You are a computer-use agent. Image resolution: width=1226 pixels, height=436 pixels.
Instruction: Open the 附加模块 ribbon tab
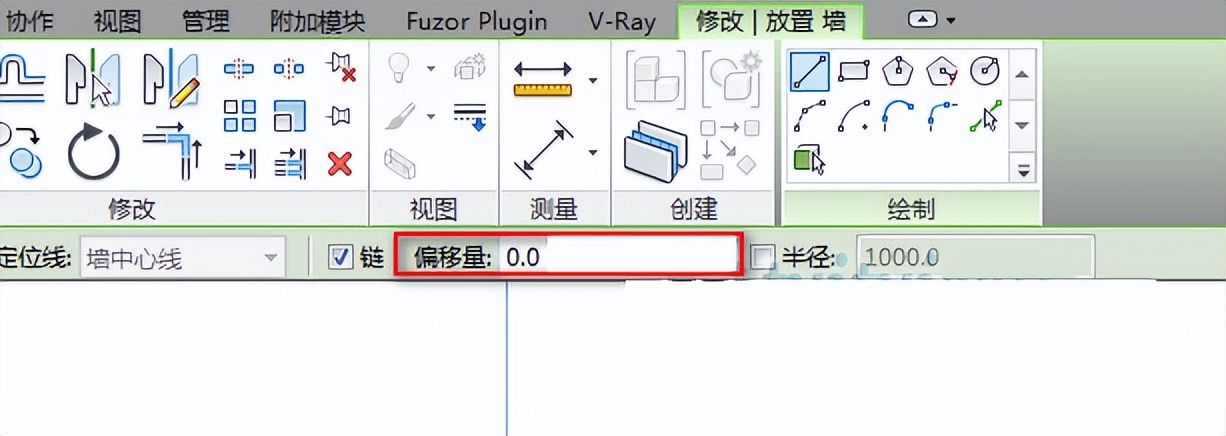point(318,21)
